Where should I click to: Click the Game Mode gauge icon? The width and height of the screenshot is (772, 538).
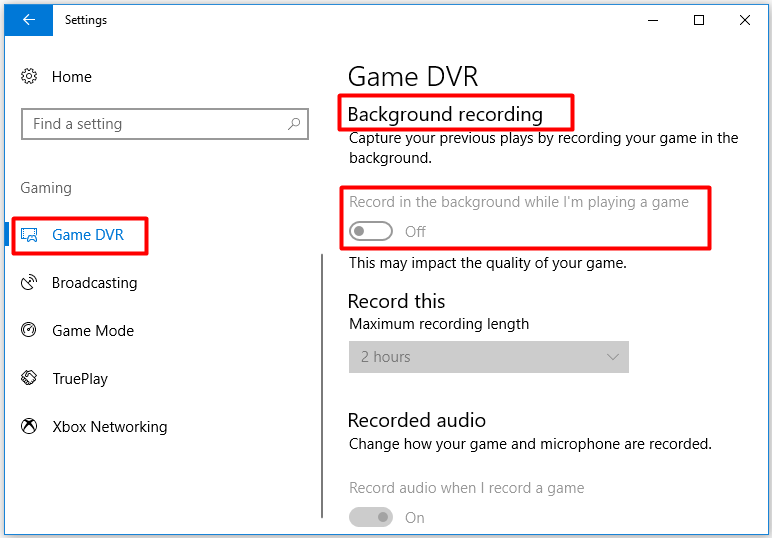pyautogui.click(x=29, y=330)
